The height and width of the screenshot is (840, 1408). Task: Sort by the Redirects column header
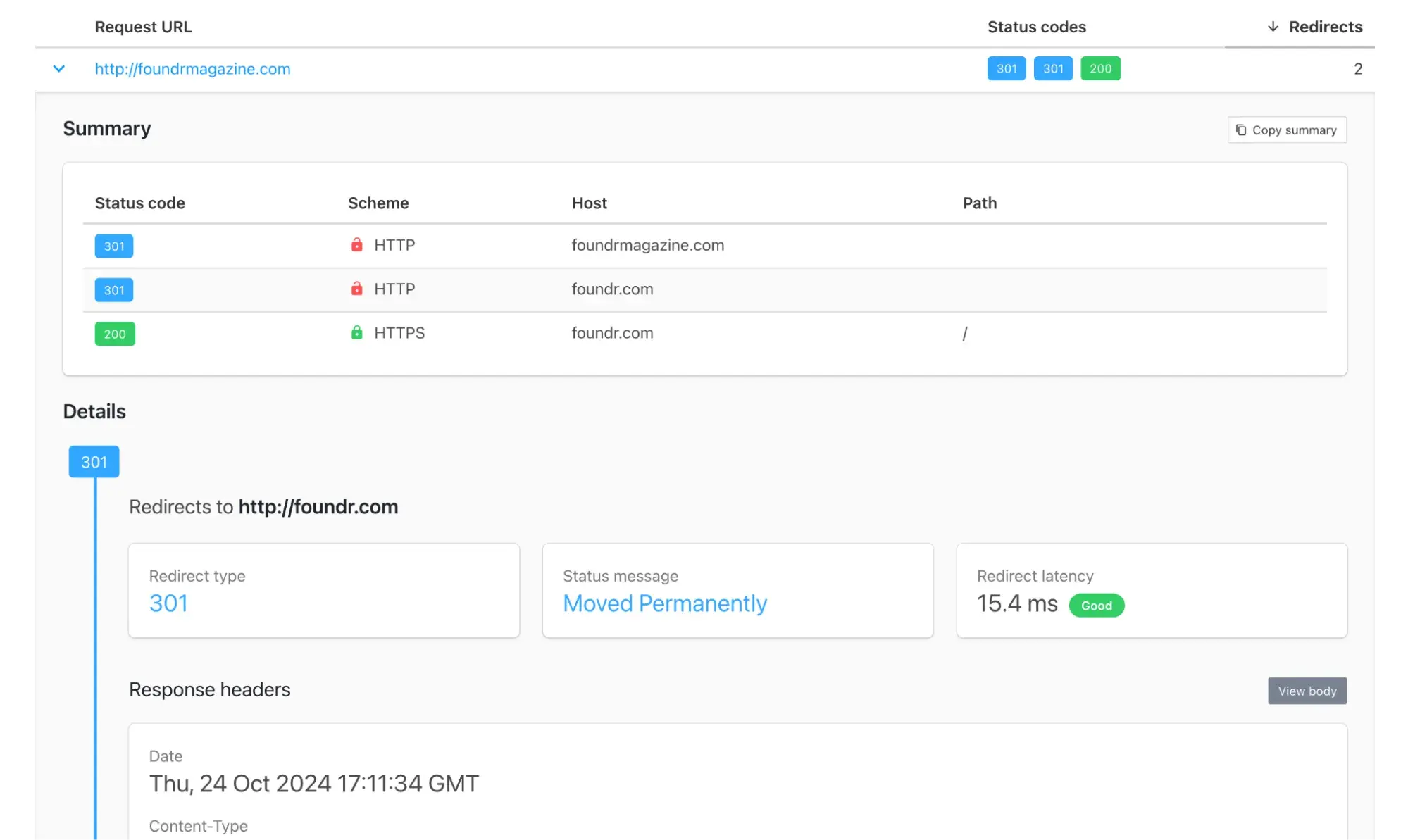[x=1325, y=27]
